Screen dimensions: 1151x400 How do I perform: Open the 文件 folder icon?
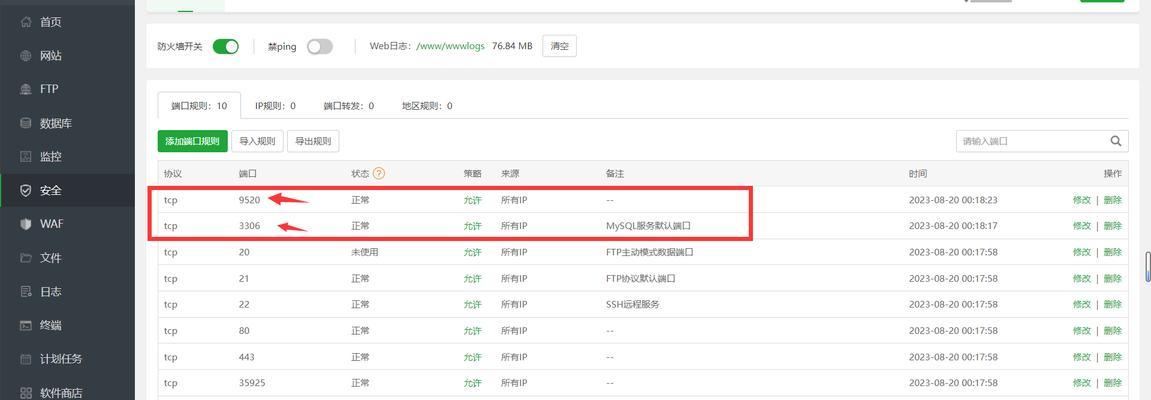(x=26, y=258)
